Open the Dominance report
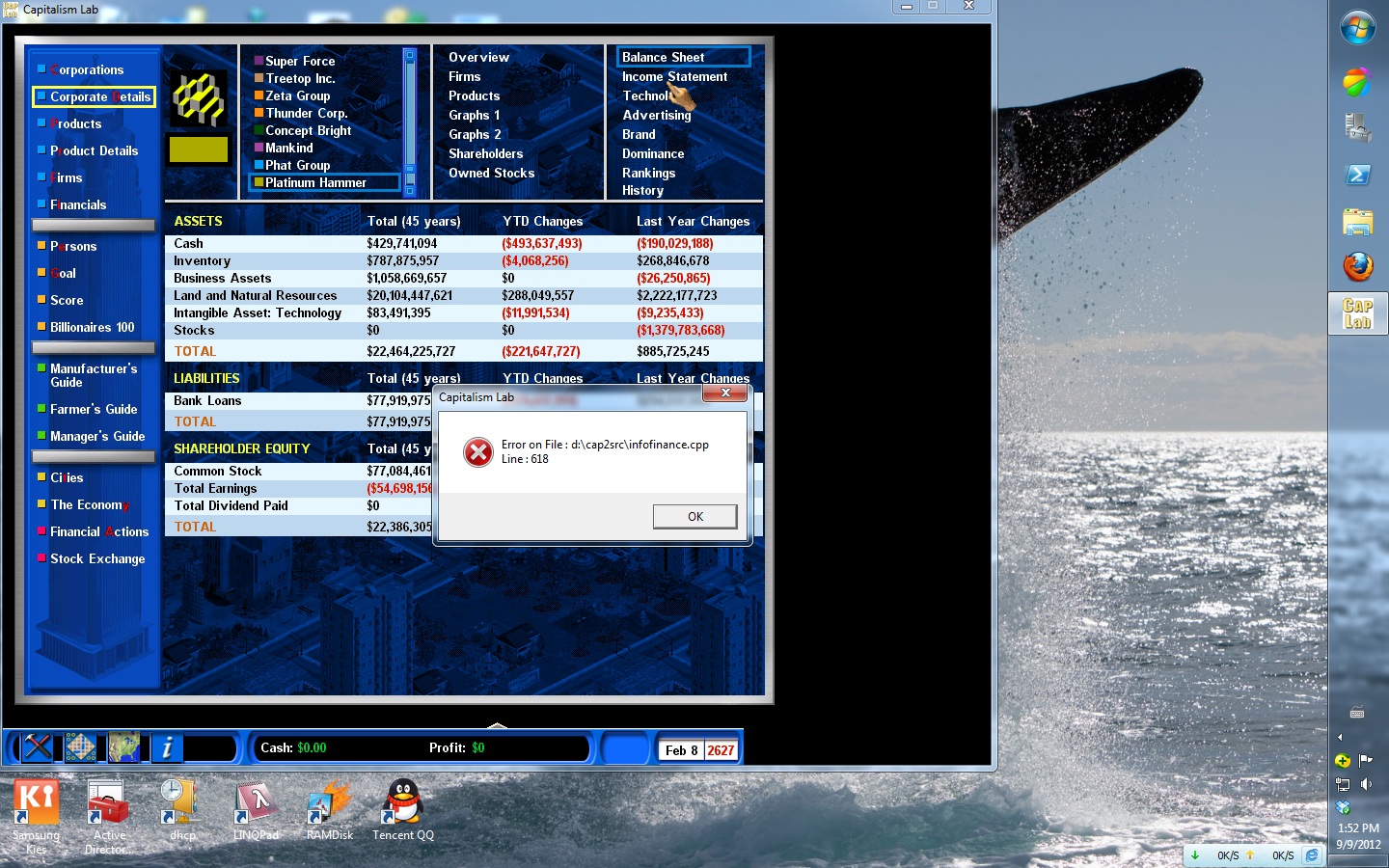Image resolution: width=1389 pixels, height=868 pixels. click(653, 154)
